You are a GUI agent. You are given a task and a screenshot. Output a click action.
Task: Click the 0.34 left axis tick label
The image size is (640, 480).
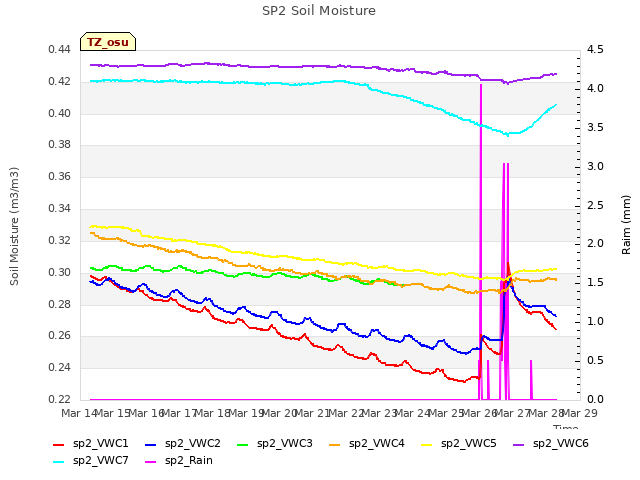pyautogui.click(x=60, y=209)
